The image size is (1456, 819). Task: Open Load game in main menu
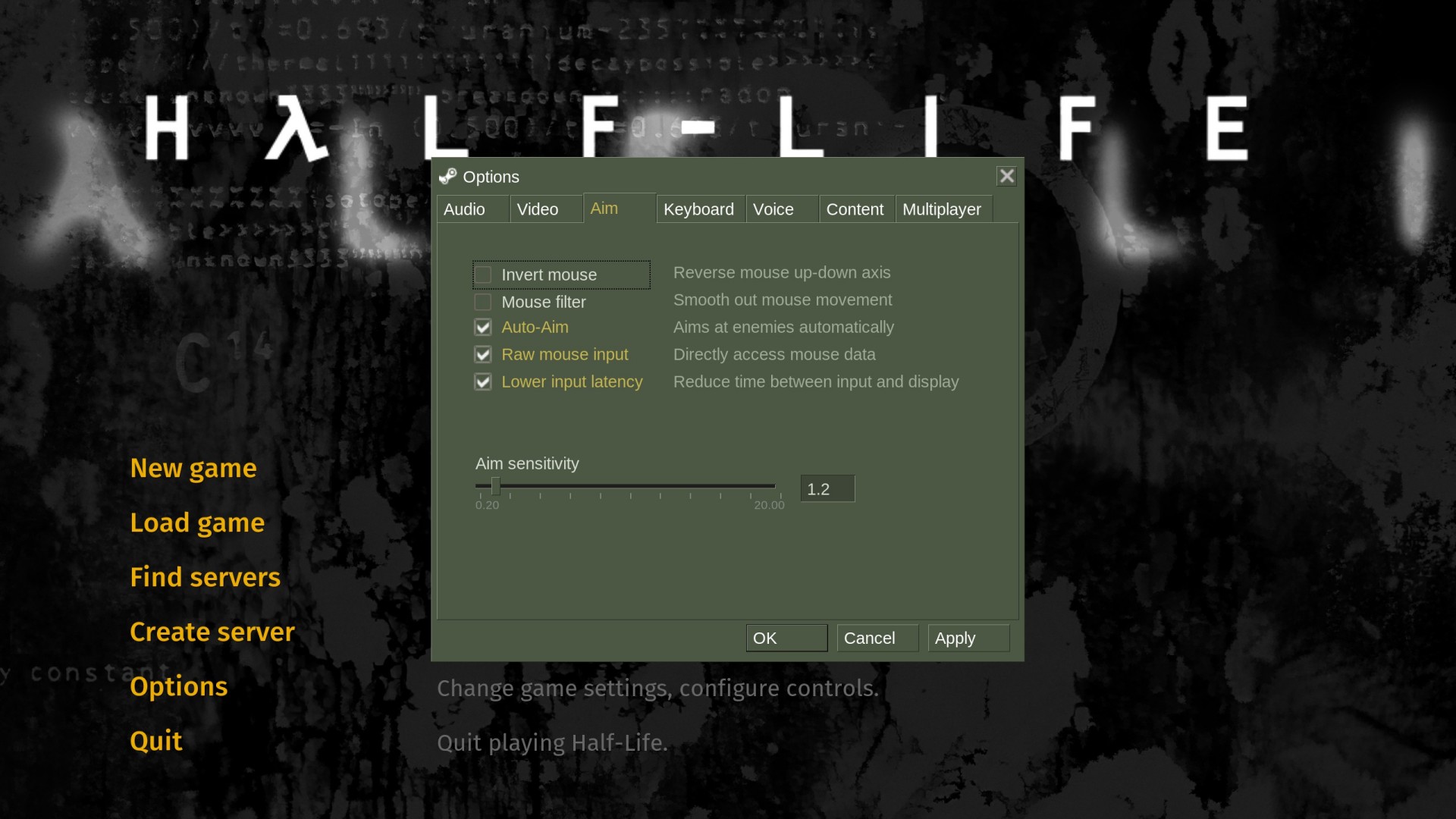(x=197, y=522)
